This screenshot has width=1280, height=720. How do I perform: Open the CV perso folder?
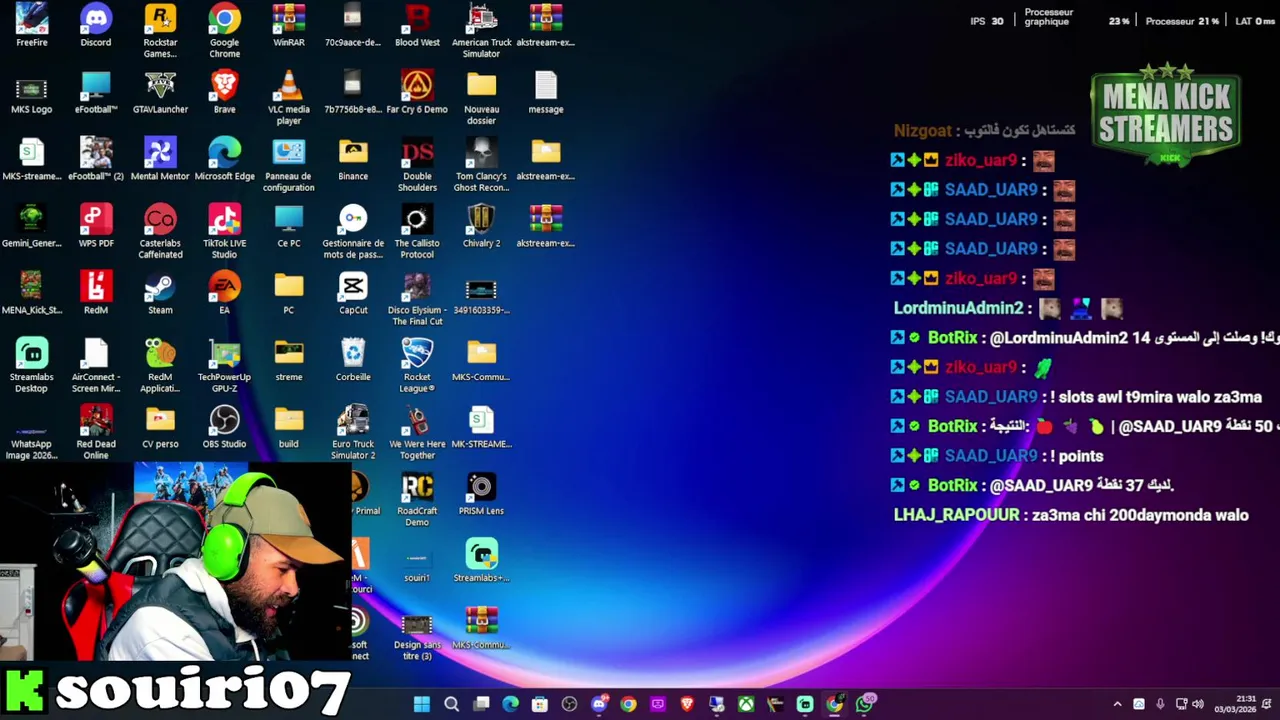pyautogui.click(x=160, y=427)
